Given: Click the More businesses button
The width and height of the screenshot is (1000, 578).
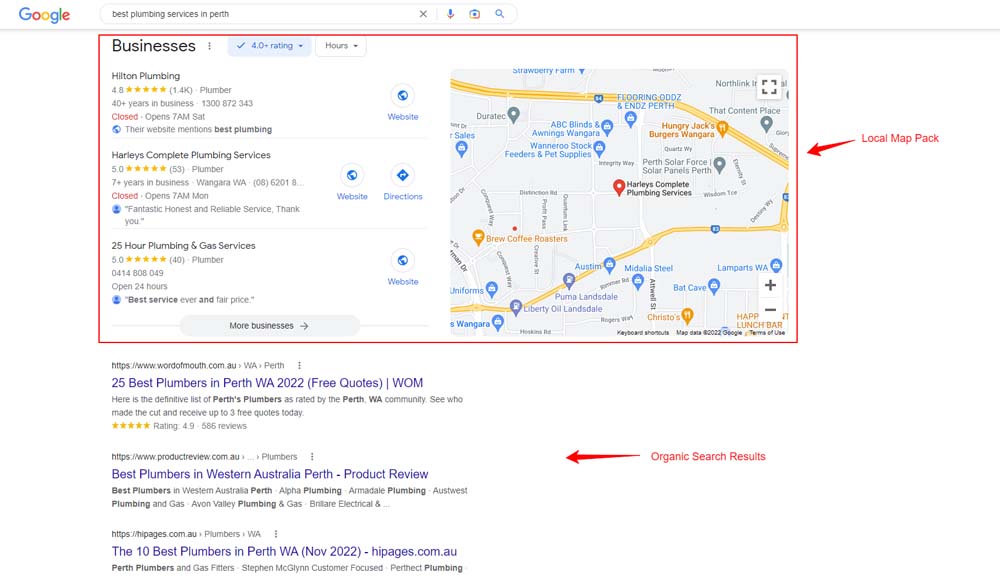Looking at the screenshot, I should tap(269, 325).
